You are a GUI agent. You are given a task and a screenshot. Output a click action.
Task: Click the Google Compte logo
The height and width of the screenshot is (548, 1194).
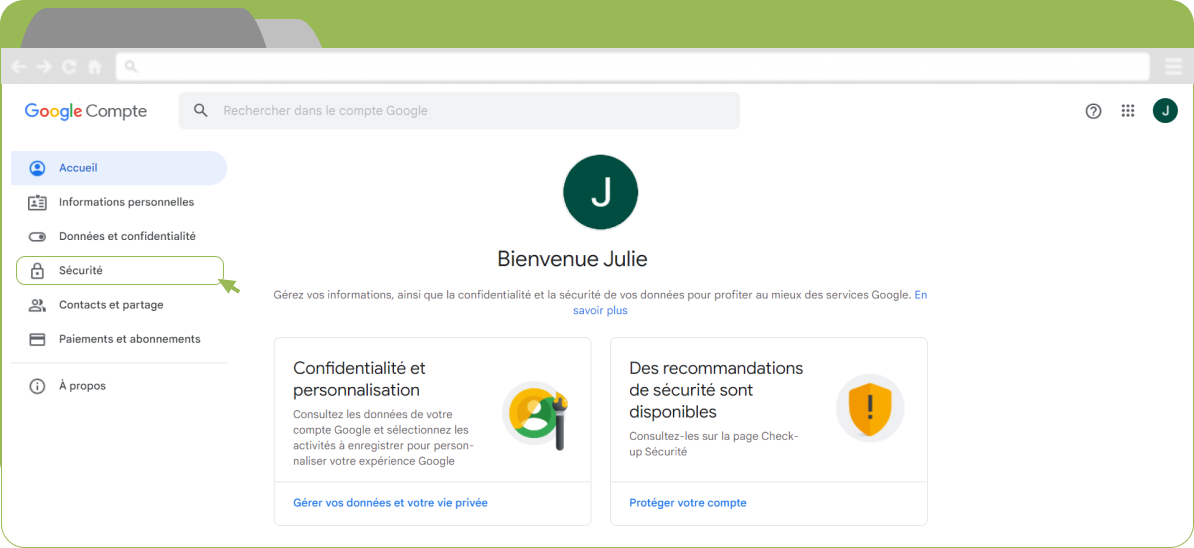(86, 111)
